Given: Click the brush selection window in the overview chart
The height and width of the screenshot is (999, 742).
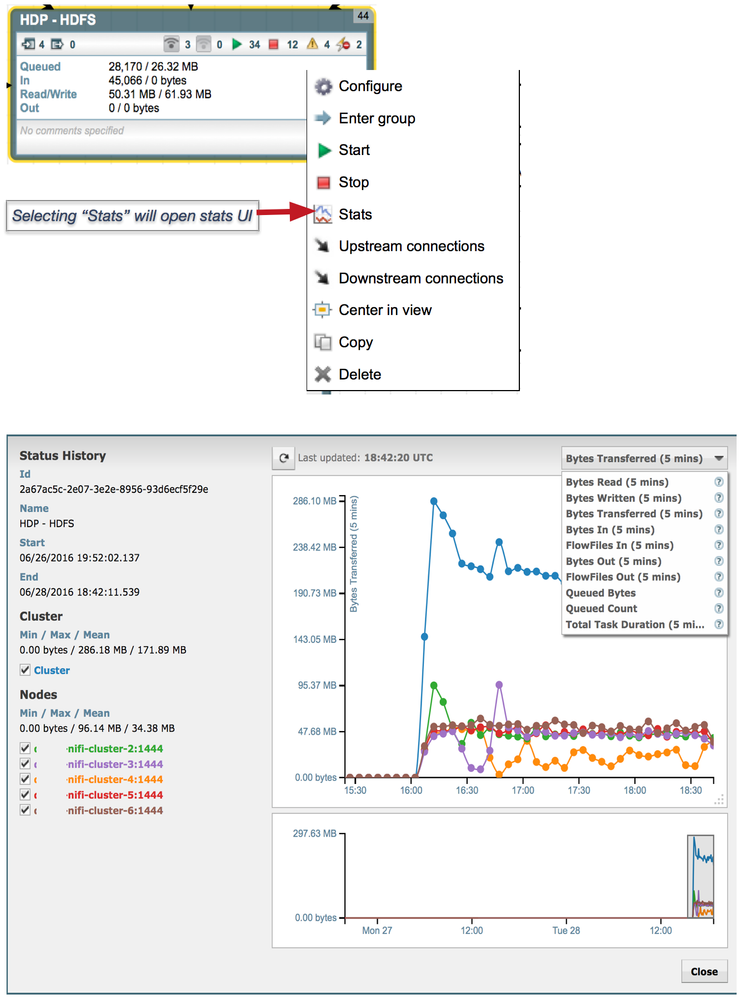Looking at the screenshot, I should pos(701,876).
